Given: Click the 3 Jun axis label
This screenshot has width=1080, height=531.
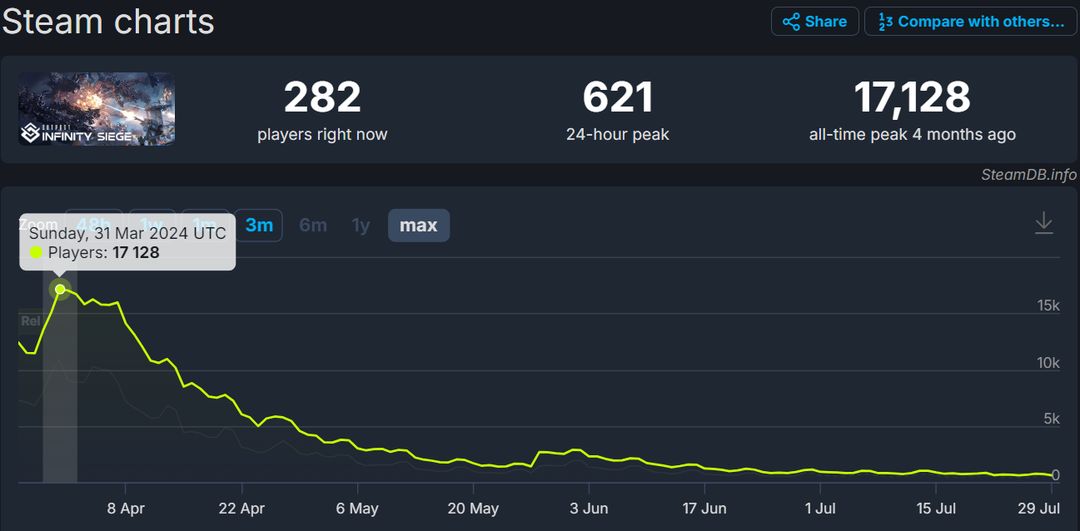Looking at the screenshot, I should (x=589, y=509).
